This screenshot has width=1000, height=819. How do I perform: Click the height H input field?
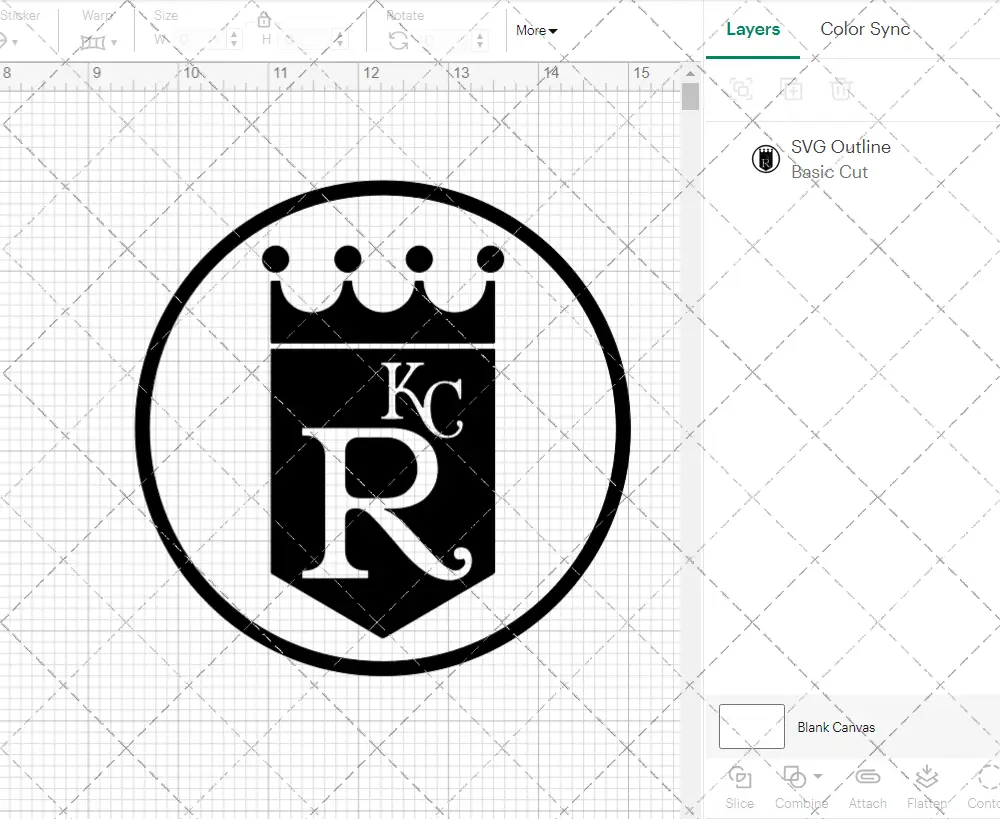(305, 40)
